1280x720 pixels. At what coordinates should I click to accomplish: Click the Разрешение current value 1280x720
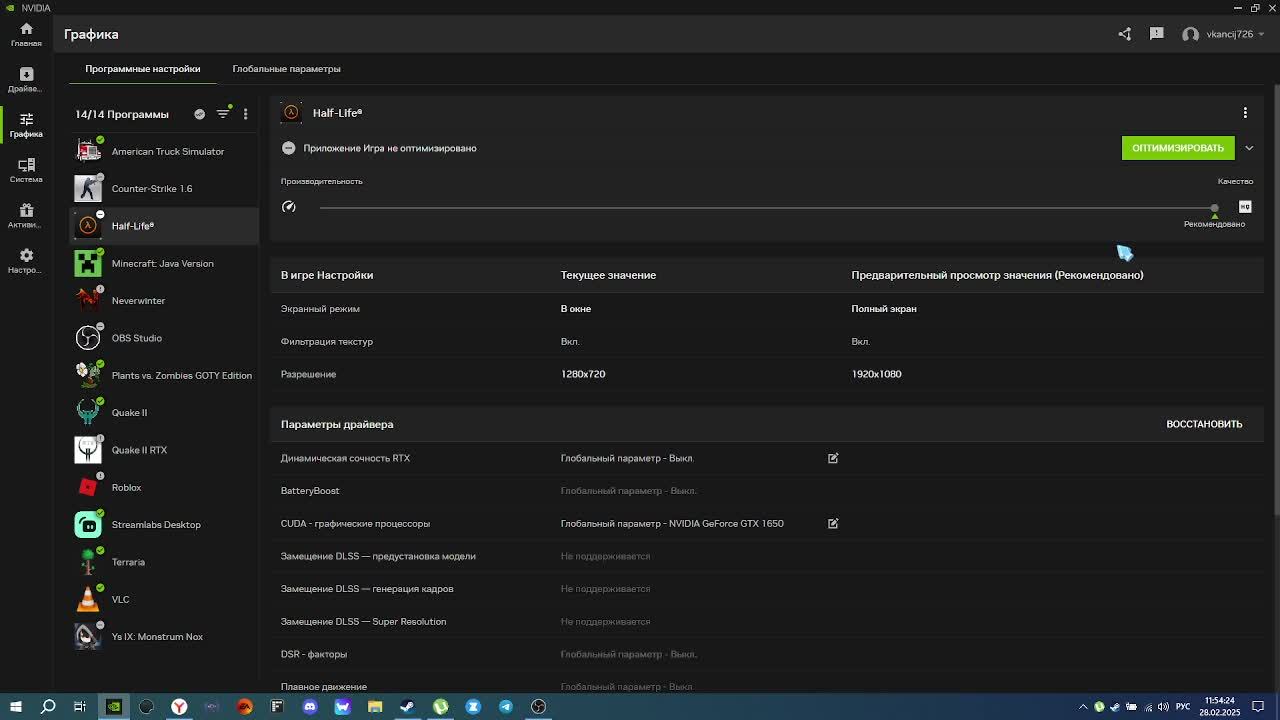(x=583, y=374)
